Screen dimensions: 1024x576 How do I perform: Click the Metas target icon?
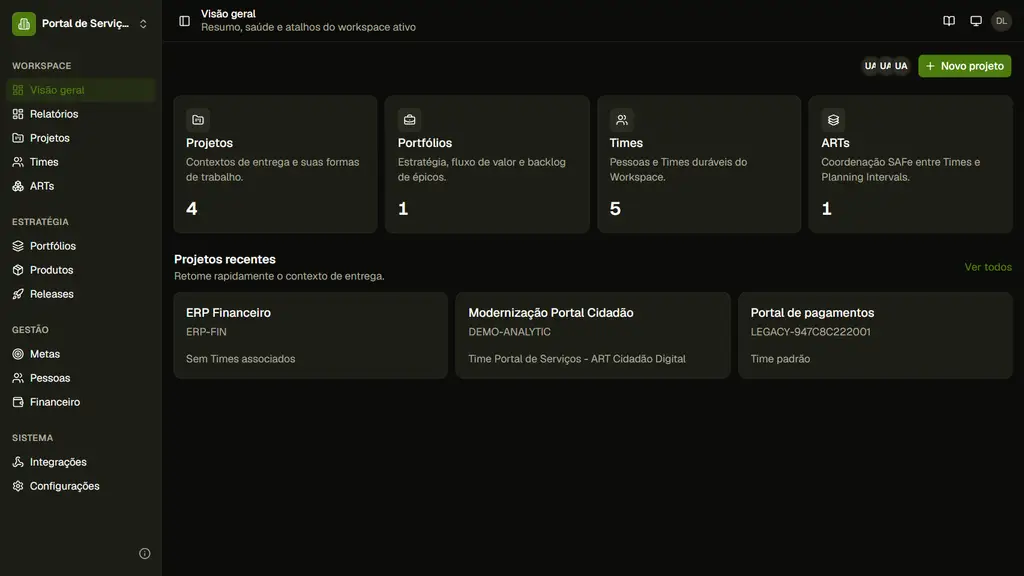click(18, 354)
